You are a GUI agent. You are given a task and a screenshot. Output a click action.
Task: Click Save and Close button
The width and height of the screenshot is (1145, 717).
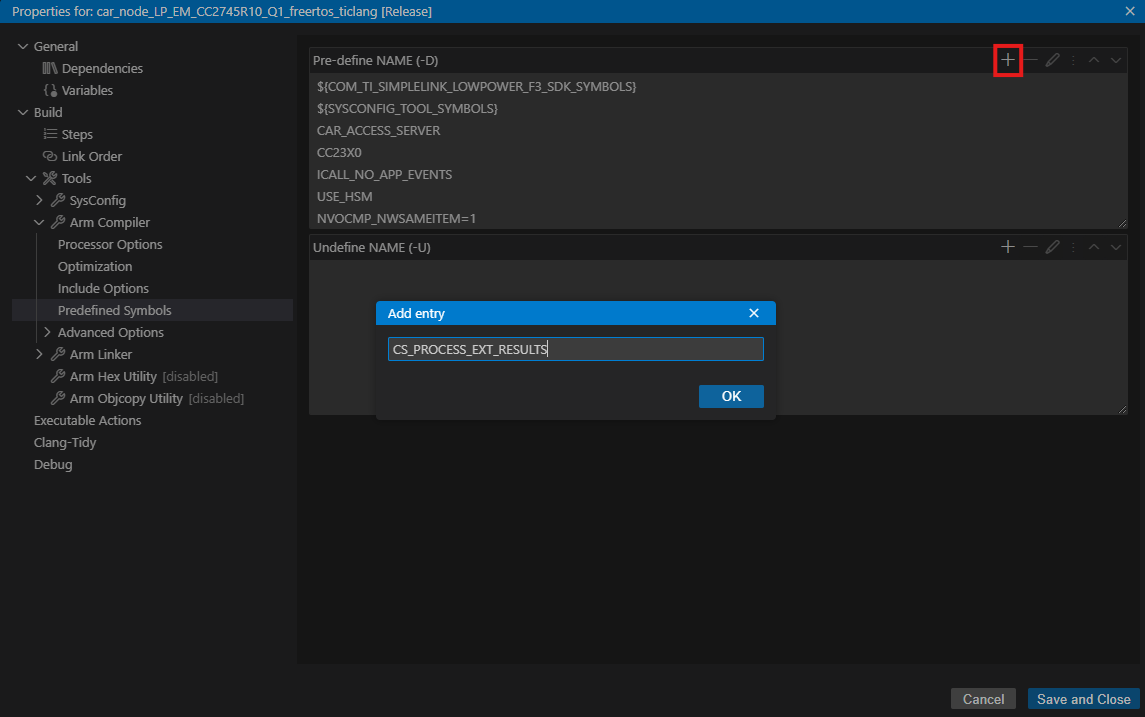tap(1084, 698)
